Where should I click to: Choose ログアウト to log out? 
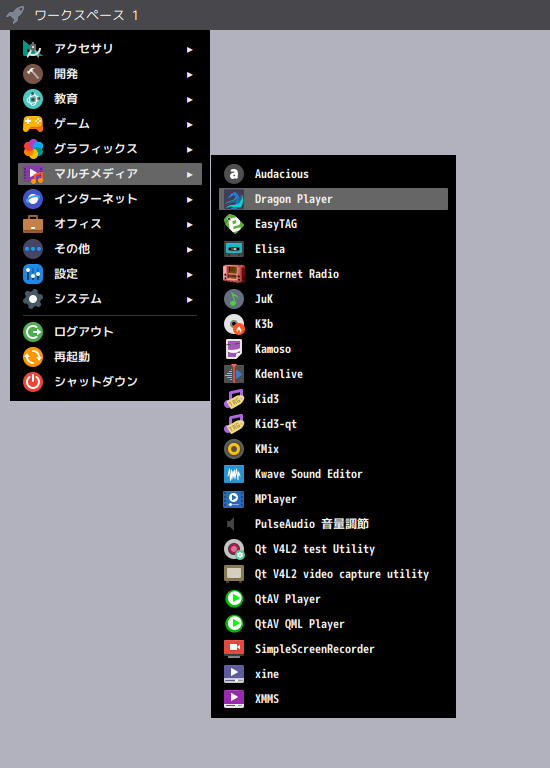(x=110, y=332)
